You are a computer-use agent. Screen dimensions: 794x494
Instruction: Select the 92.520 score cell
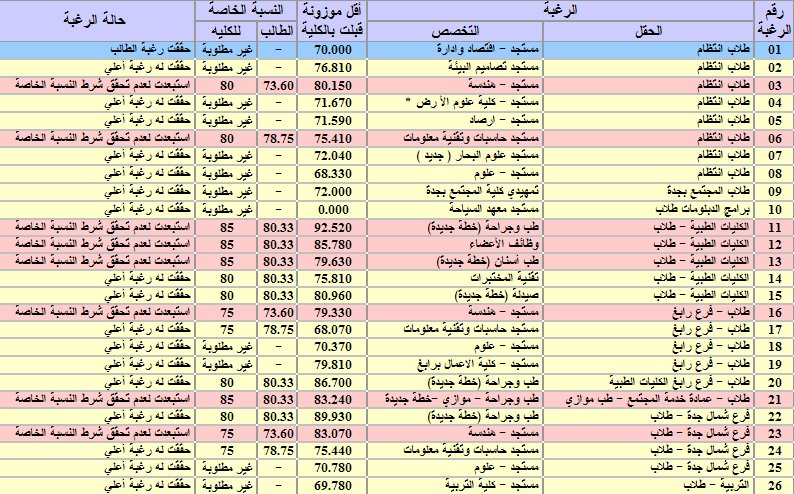pos(331,227)
